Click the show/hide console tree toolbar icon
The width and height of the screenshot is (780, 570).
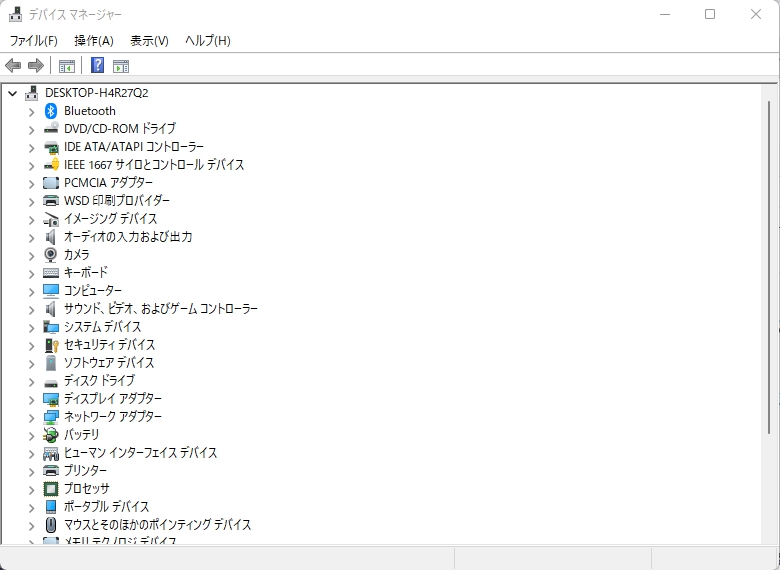pos(67,66)
